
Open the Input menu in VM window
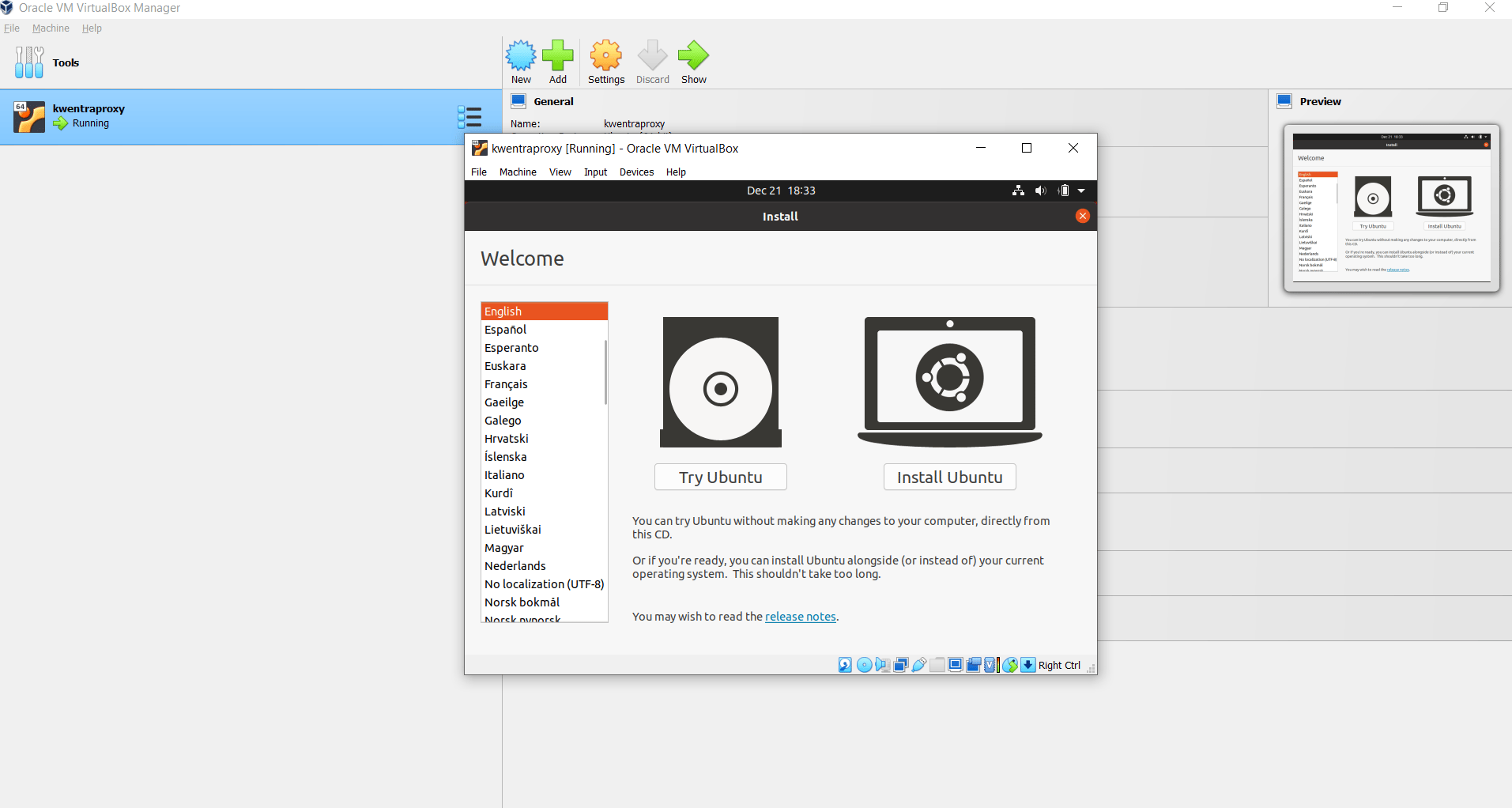point(595,172)
